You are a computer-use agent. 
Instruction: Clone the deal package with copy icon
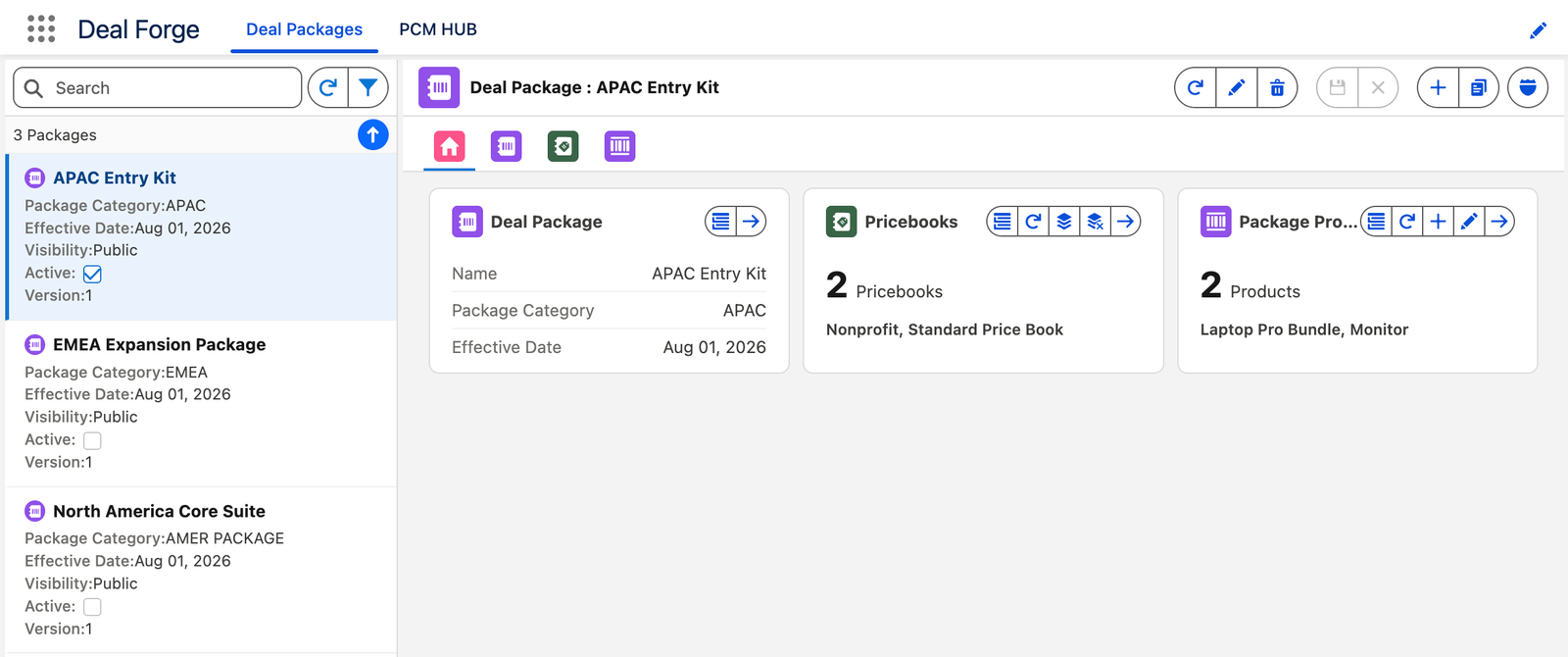point(1479,87)
